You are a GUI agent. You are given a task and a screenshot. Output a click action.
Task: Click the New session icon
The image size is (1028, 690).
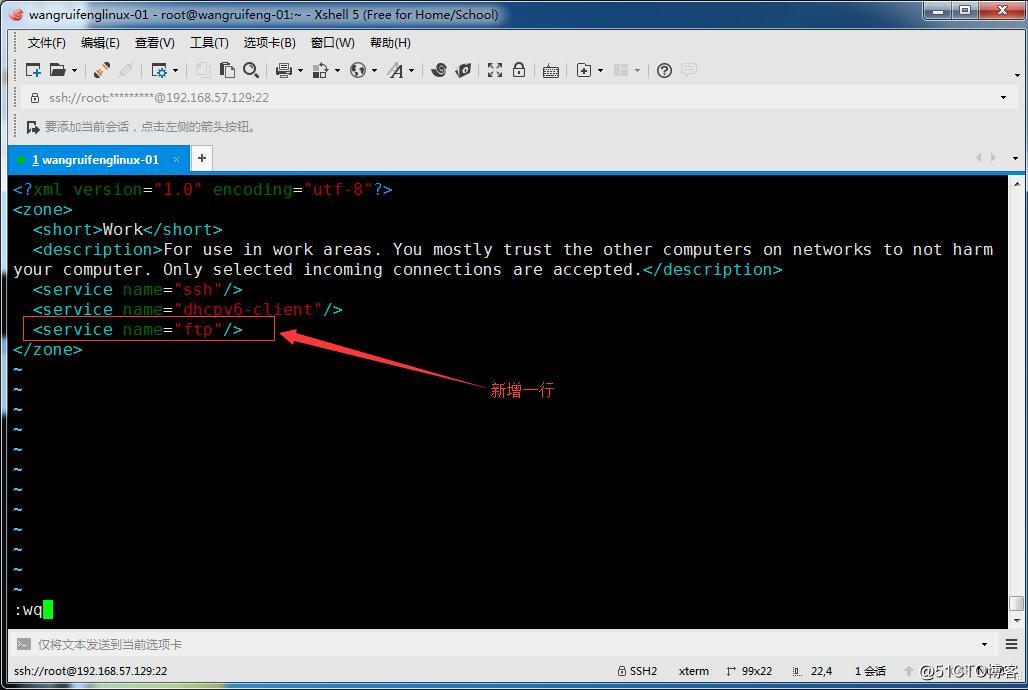click(33, 70)
